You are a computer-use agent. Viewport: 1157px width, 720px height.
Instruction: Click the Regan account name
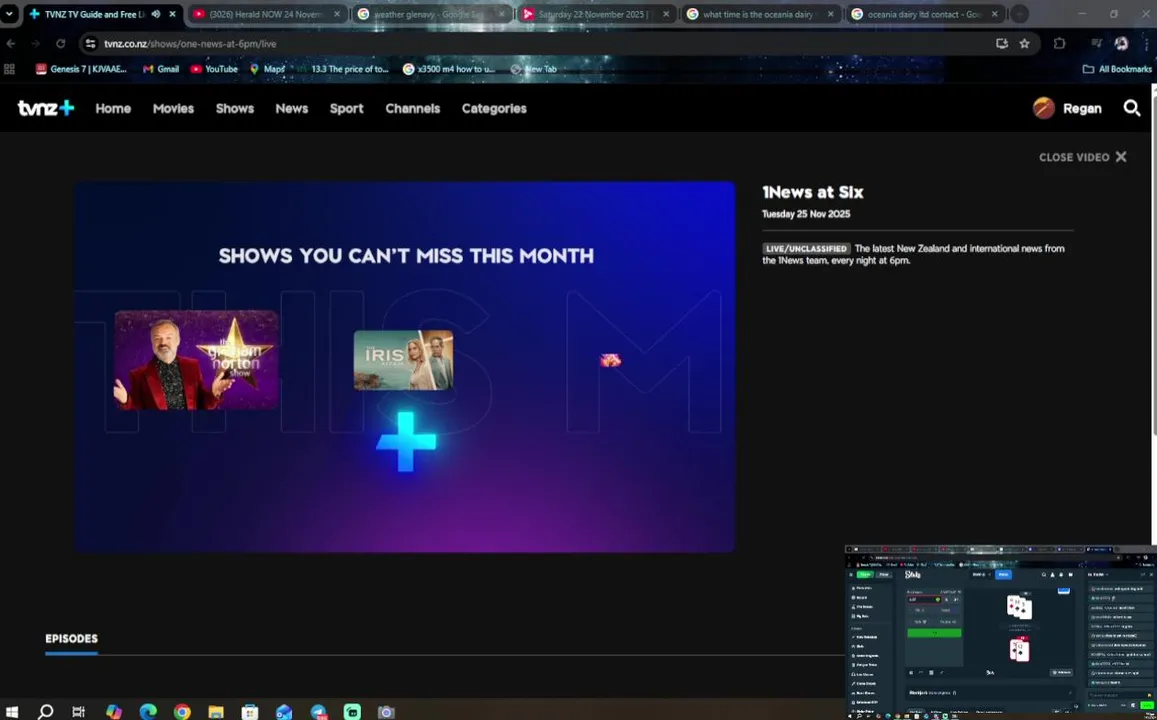tap(1082, 108)
